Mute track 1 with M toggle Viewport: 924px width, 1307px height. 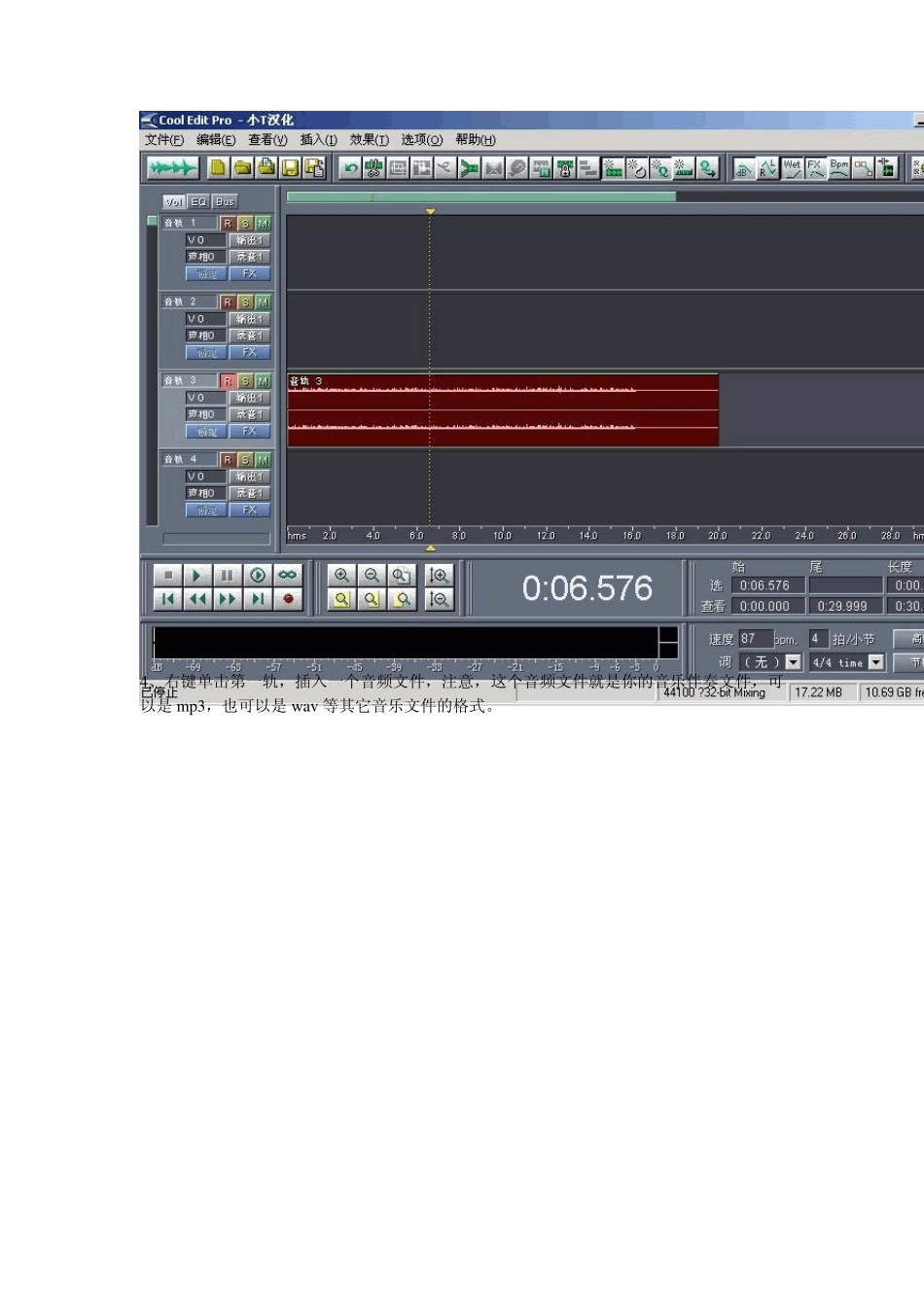coord(263,224)
